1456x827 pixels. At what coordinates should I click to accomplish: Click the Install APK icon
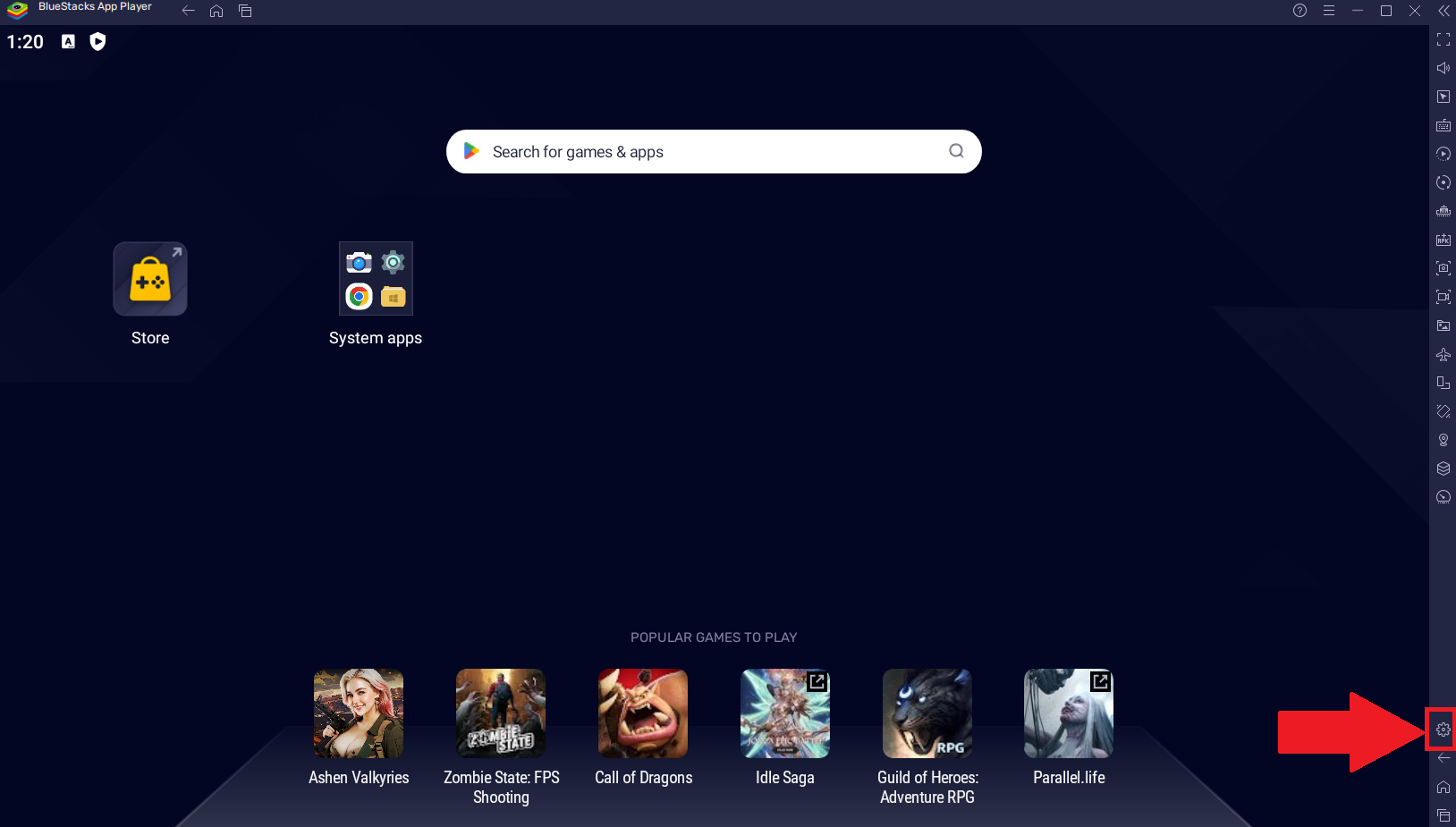point(1443,240)
